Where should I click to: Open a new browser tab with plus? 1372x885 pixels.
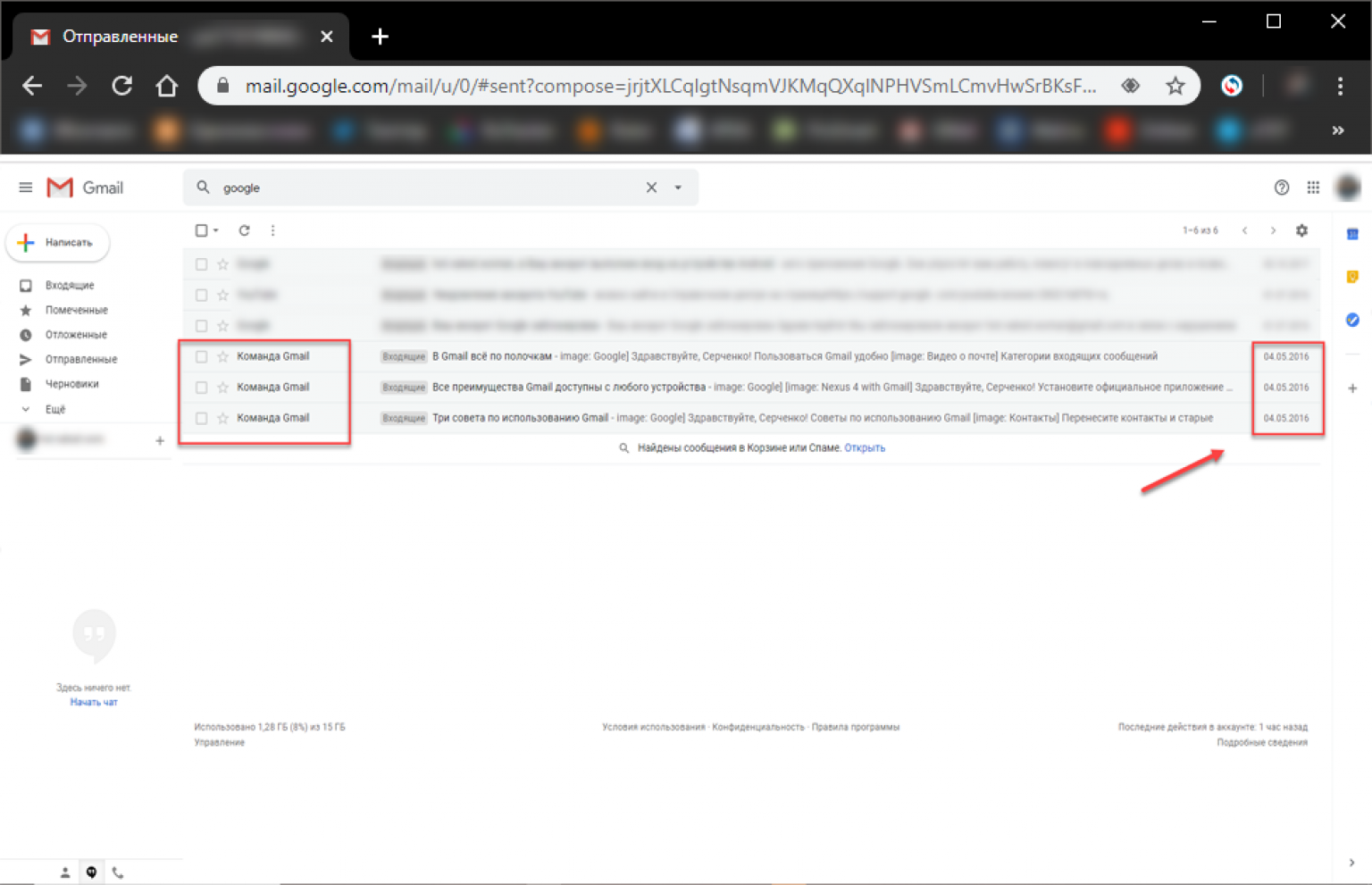[380, 37]
